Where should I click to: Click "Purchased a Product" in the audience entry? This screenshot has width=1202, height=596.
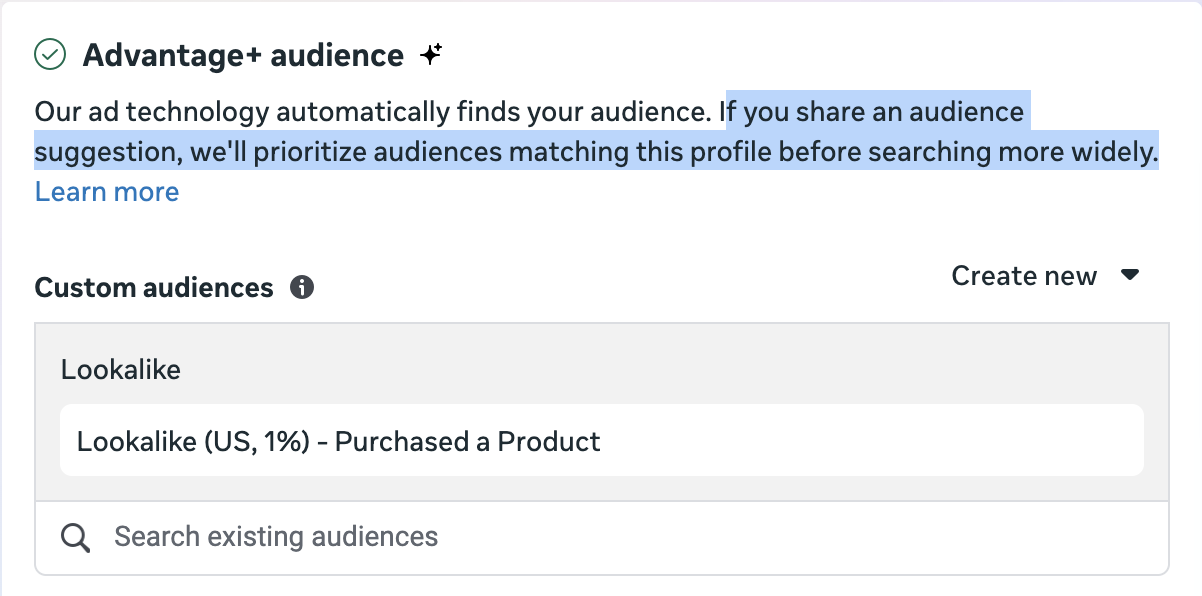(468, 441)
